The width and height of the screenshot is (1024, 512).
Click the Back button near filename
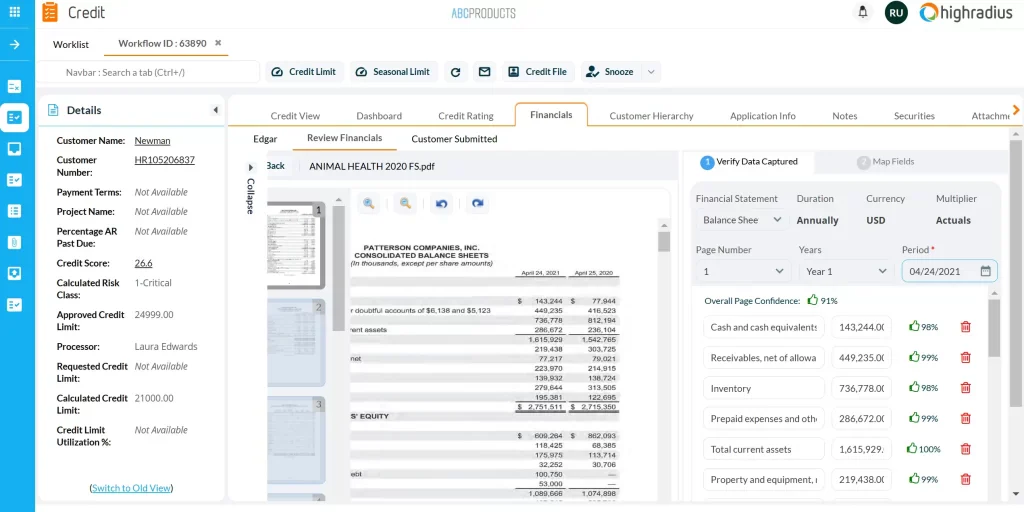click(x=275, y=166)
